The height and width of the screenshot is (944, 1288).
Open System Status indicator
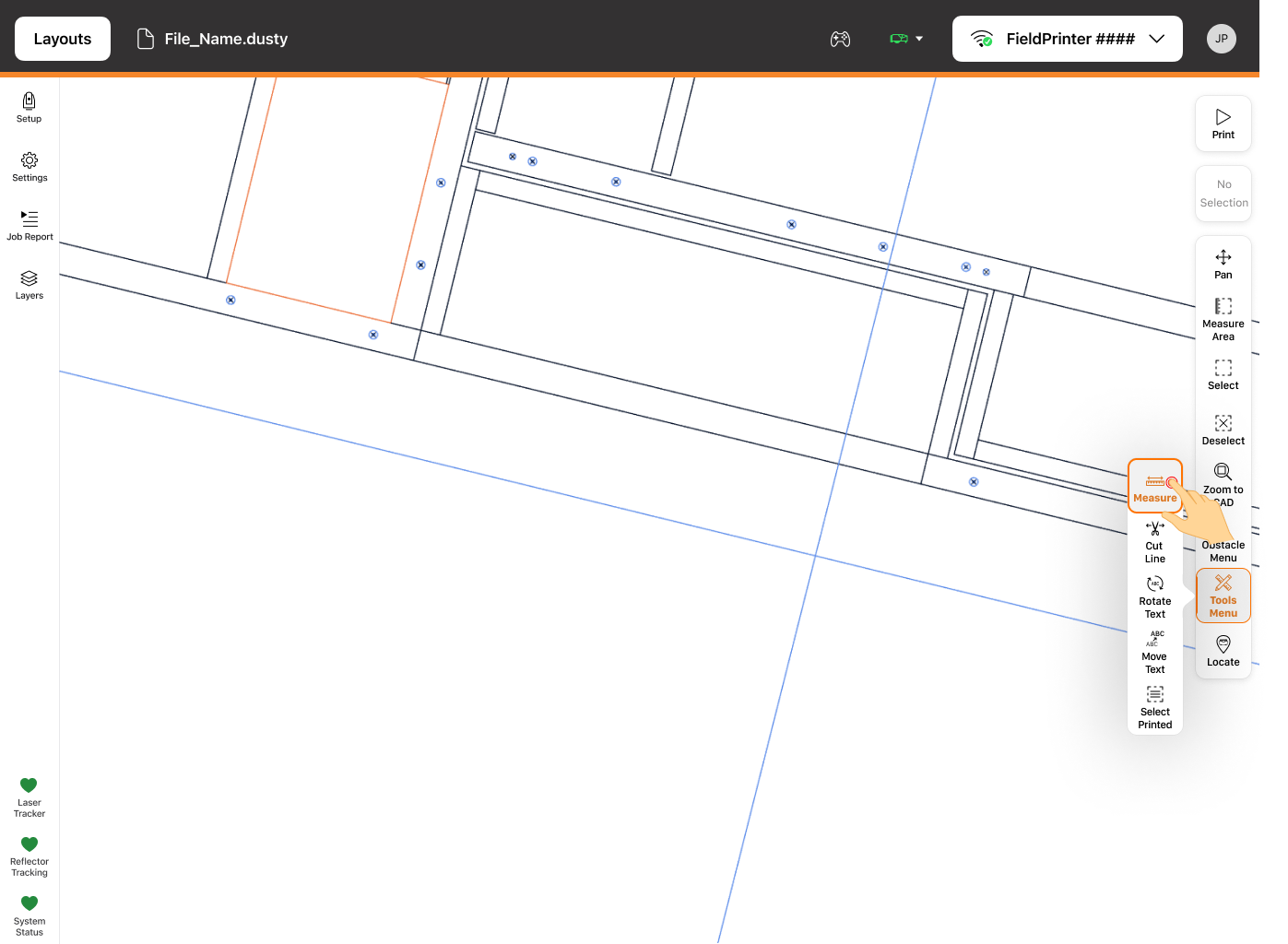[x=30, y=915]
